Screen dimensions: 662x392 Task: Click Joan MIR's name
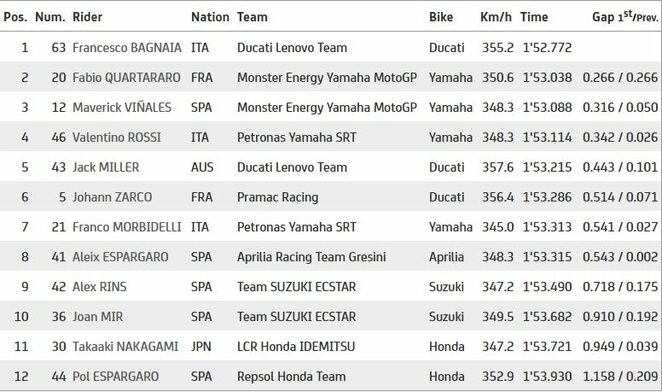(x=98, y=317)
